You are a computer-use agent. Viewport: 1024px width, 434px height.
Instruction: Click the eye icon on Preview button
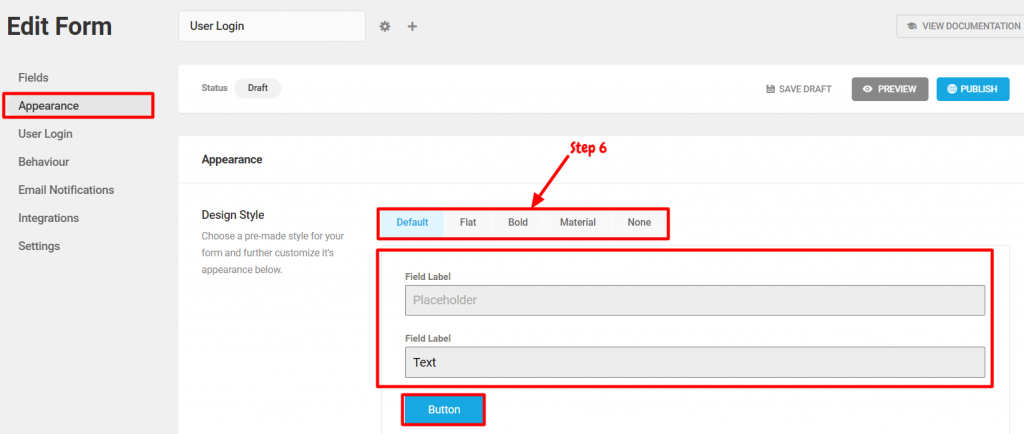pyautogui.click(x=868, y=89)
